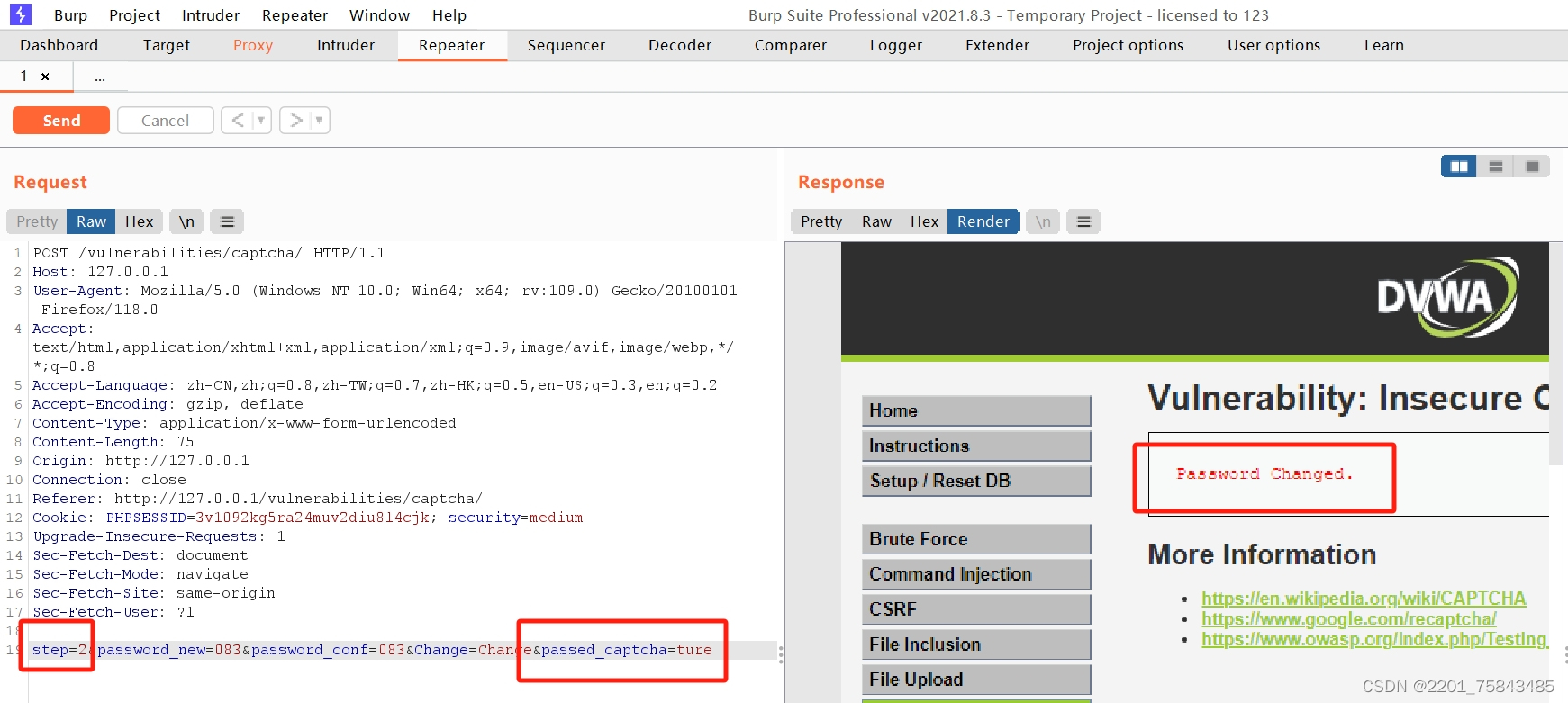Switch to the Proxy tab
The image size is (1568, 703).
253,45
